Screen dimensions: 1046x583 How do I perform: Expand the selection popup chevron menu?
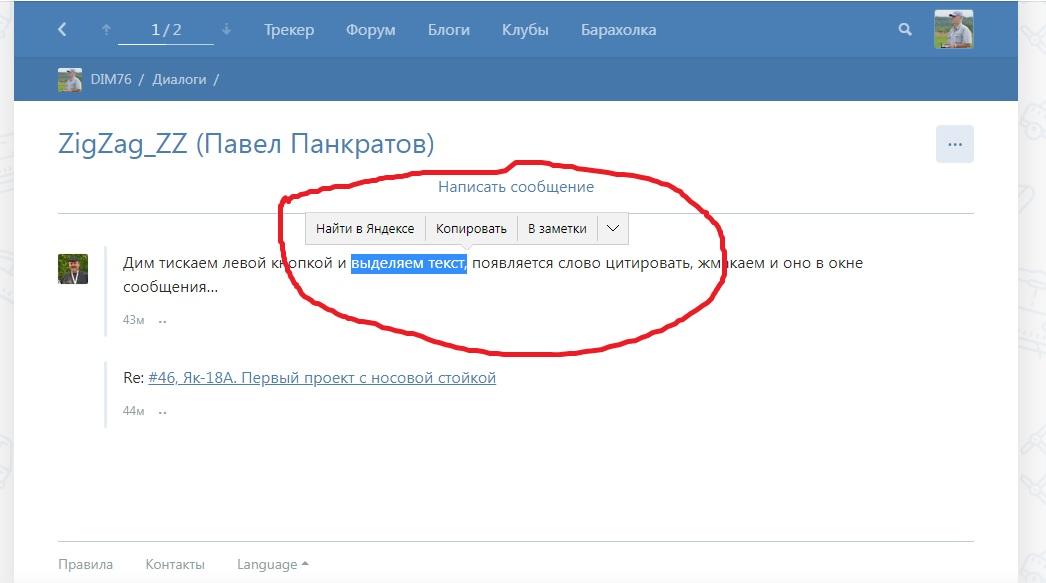click(x=613, y=229)
